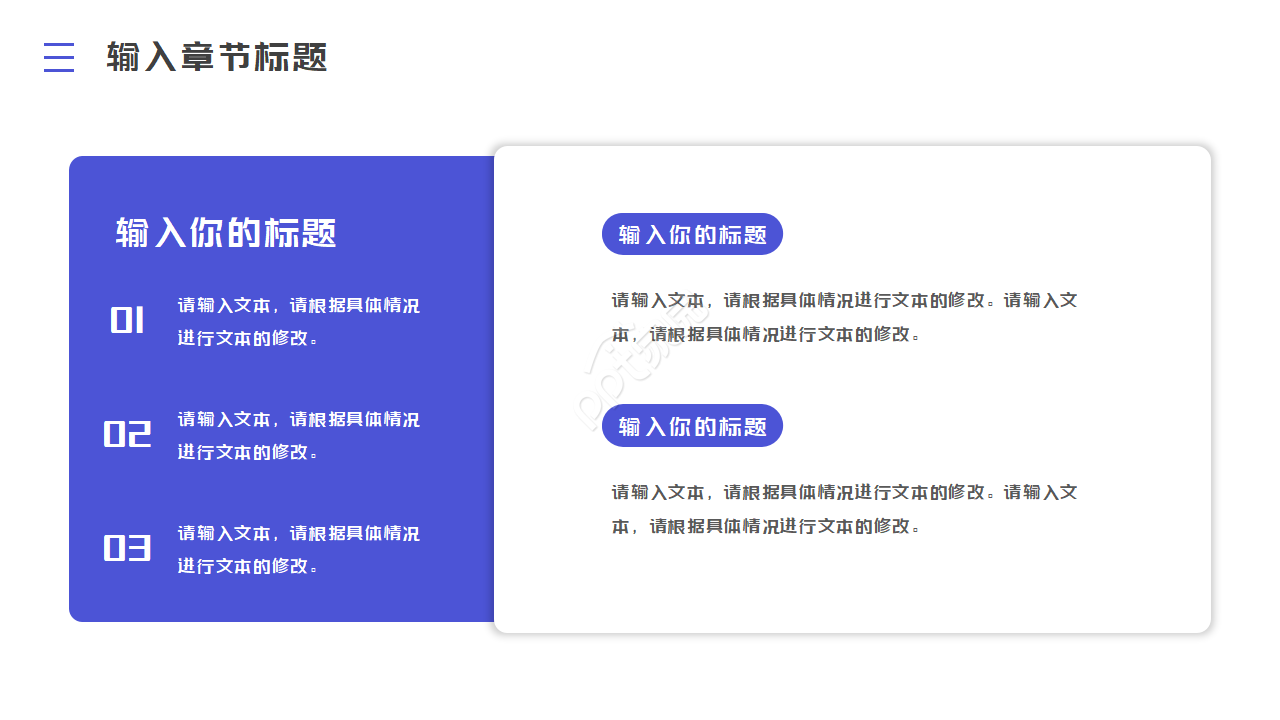Click the three-line menu icon beside chapter title

[59, 58]
